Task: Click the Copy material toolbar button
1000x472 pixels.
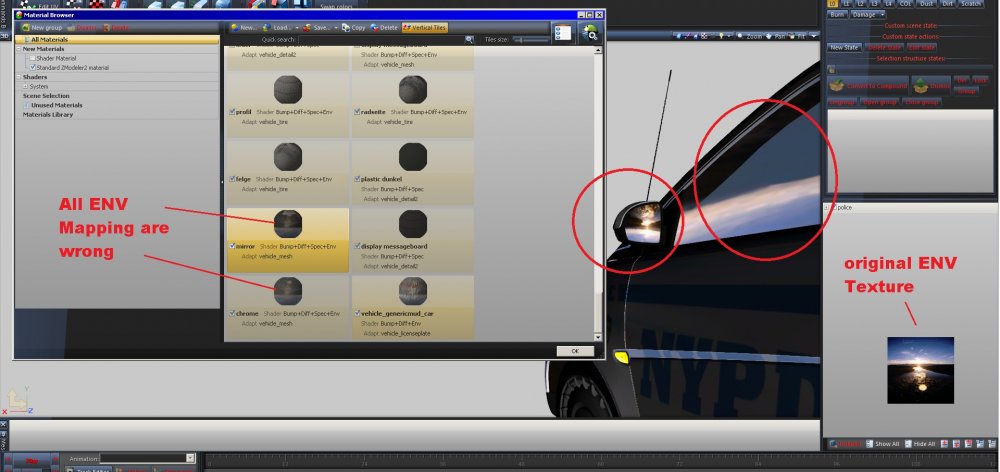Action: (354, 28)
